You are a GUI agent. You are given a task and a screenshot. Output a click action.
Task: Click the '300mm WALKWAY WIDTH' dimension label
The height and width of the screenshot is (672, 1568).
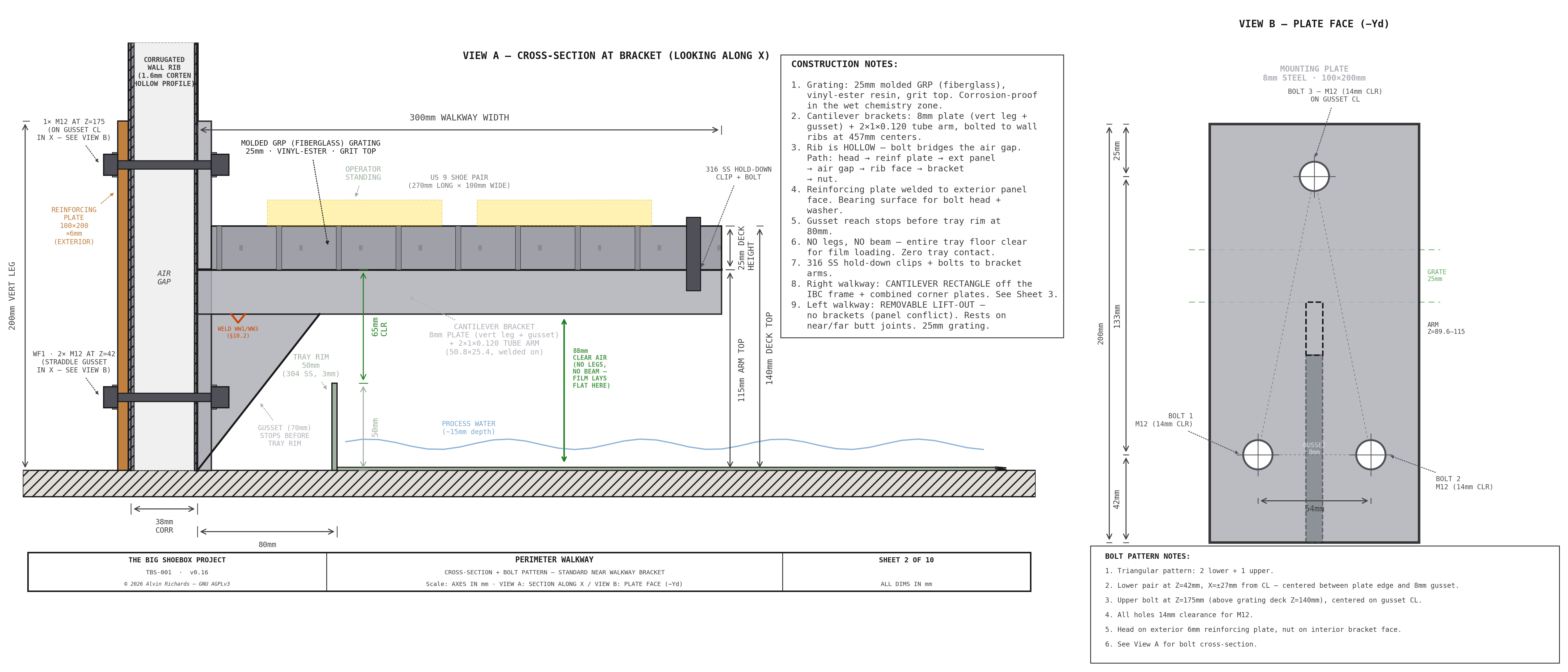(459, 117)
